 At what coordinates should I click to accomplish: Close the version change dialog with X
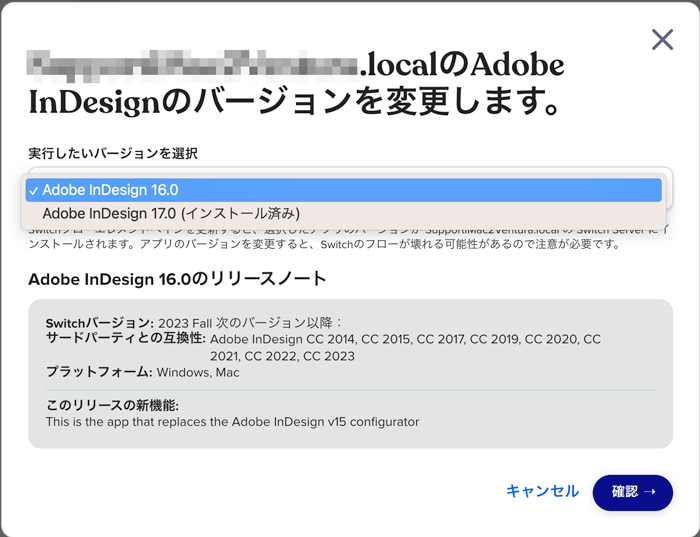pos(662,40)
